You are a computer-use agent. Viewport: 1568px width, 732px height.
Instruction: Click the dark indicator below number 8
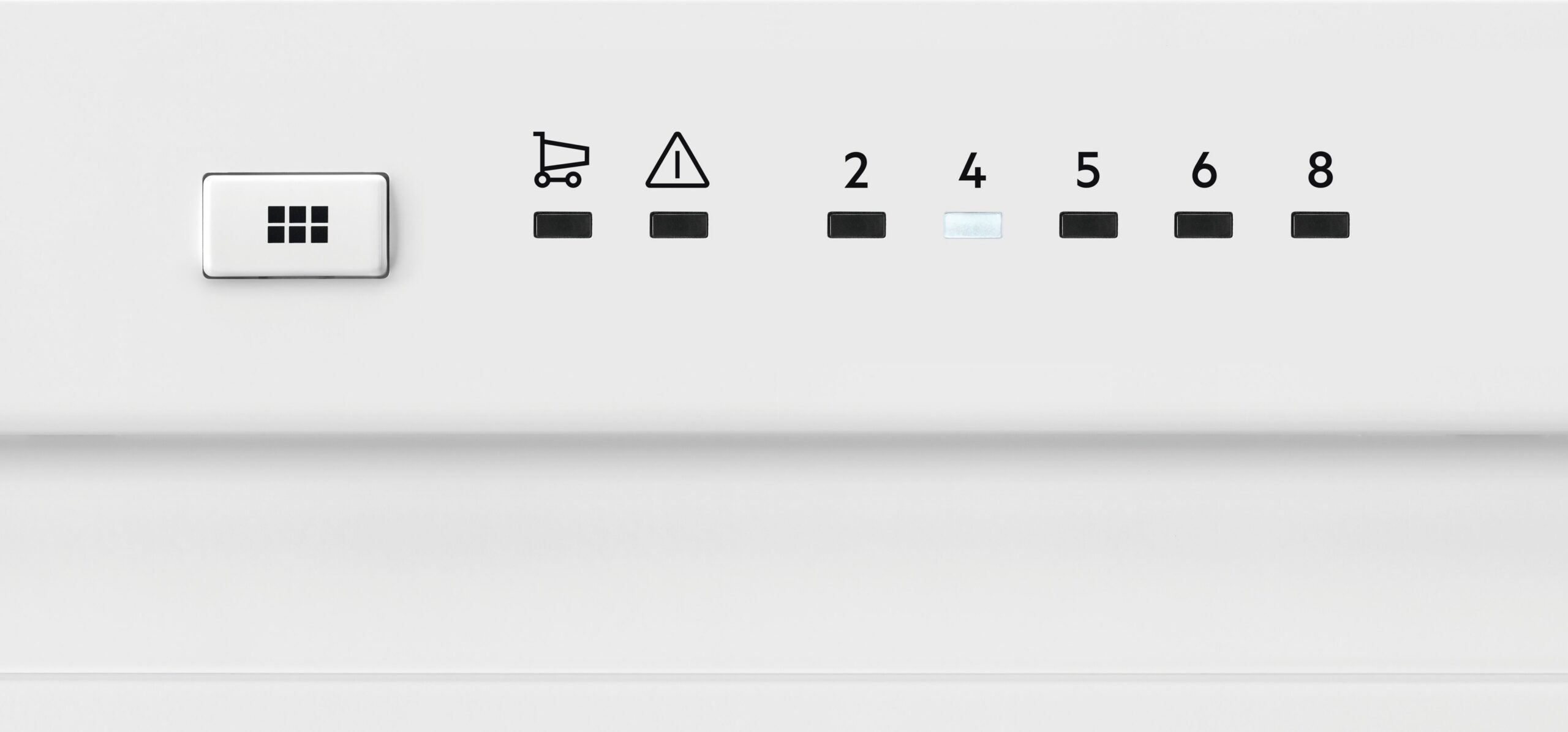(x=1321, y=225)
